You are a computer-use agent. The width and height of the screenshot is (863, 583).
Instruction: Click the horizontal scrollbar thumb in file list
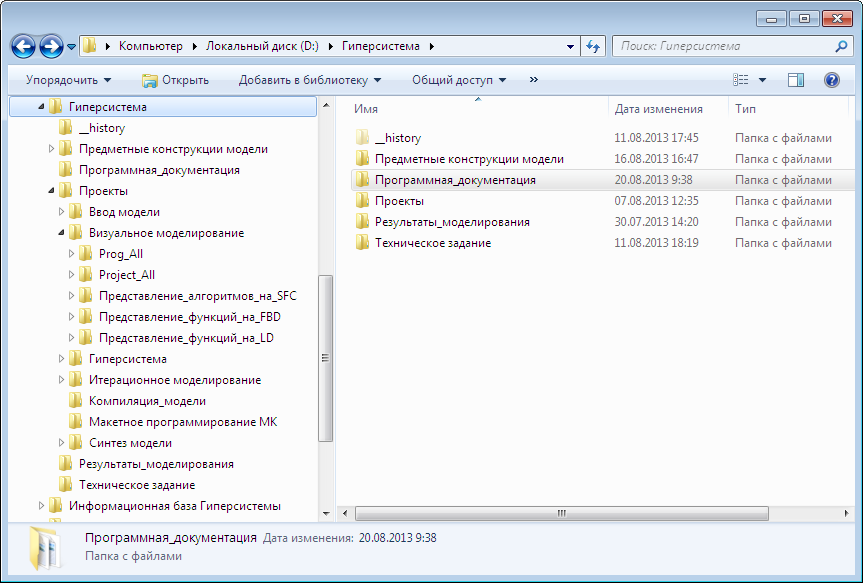pos(561,513)
